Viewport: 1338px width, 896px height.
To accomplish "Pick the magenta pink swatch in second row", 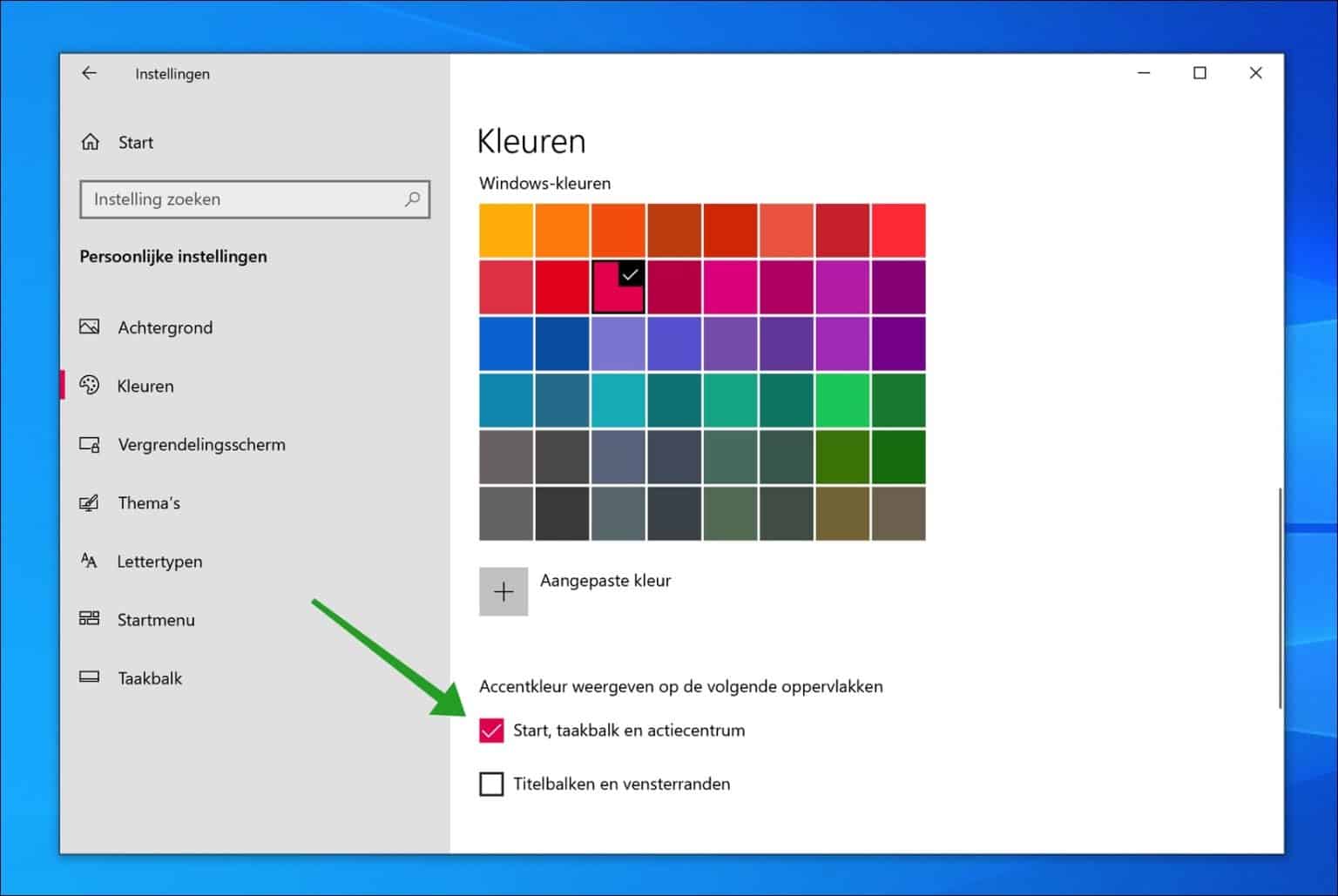I will click(730, 286).
